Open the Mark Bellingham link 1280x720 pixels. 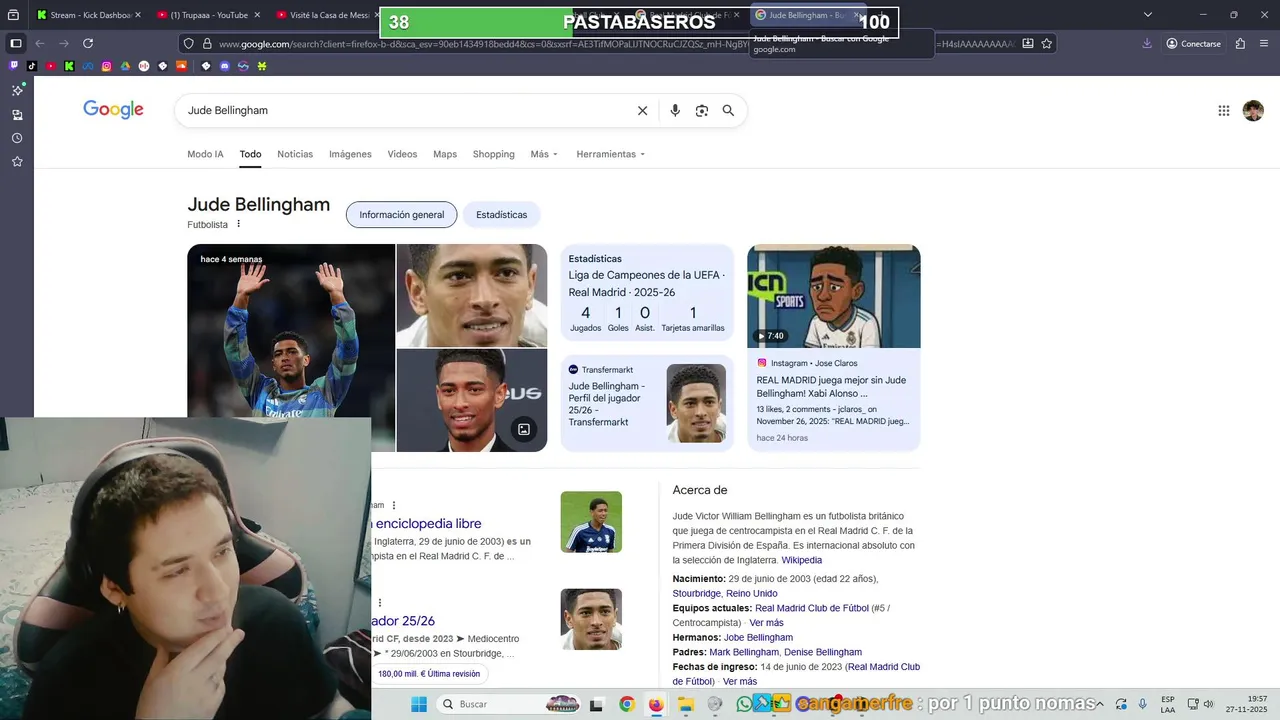(x=744, y=652)
